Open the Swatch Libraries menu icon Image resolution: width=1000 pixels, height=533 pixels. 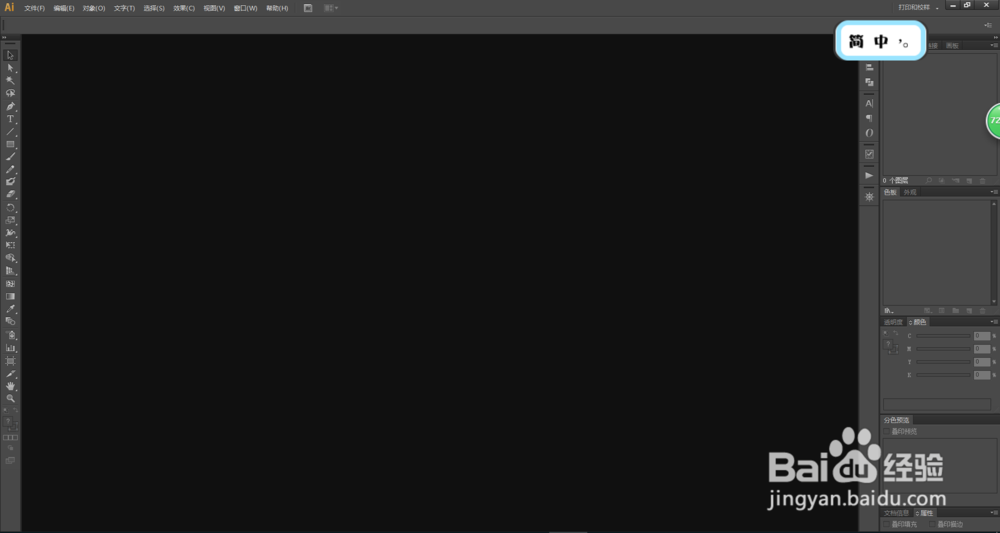pos(888,310)
